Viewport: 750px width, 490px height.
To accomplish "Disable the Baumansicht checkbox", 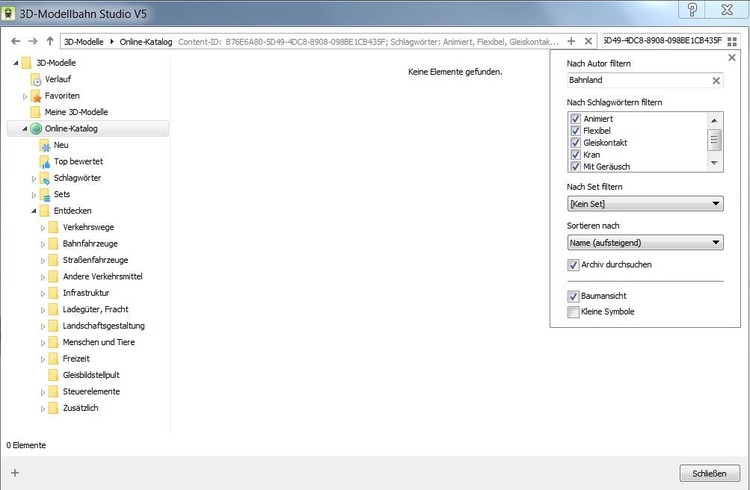I will (573, 296).
